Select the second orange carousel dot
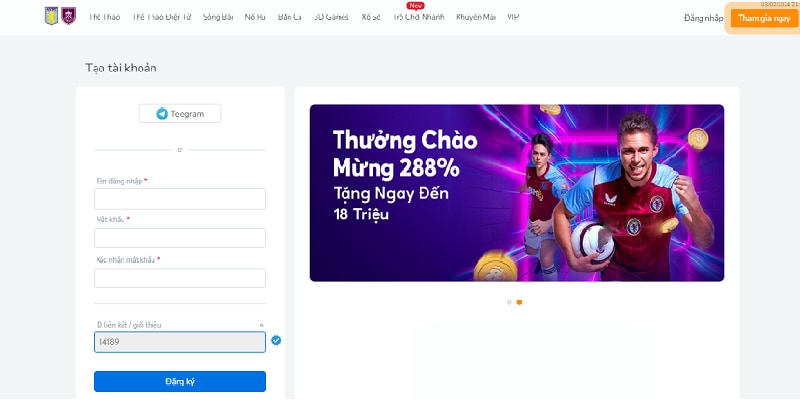 point(519,302)
